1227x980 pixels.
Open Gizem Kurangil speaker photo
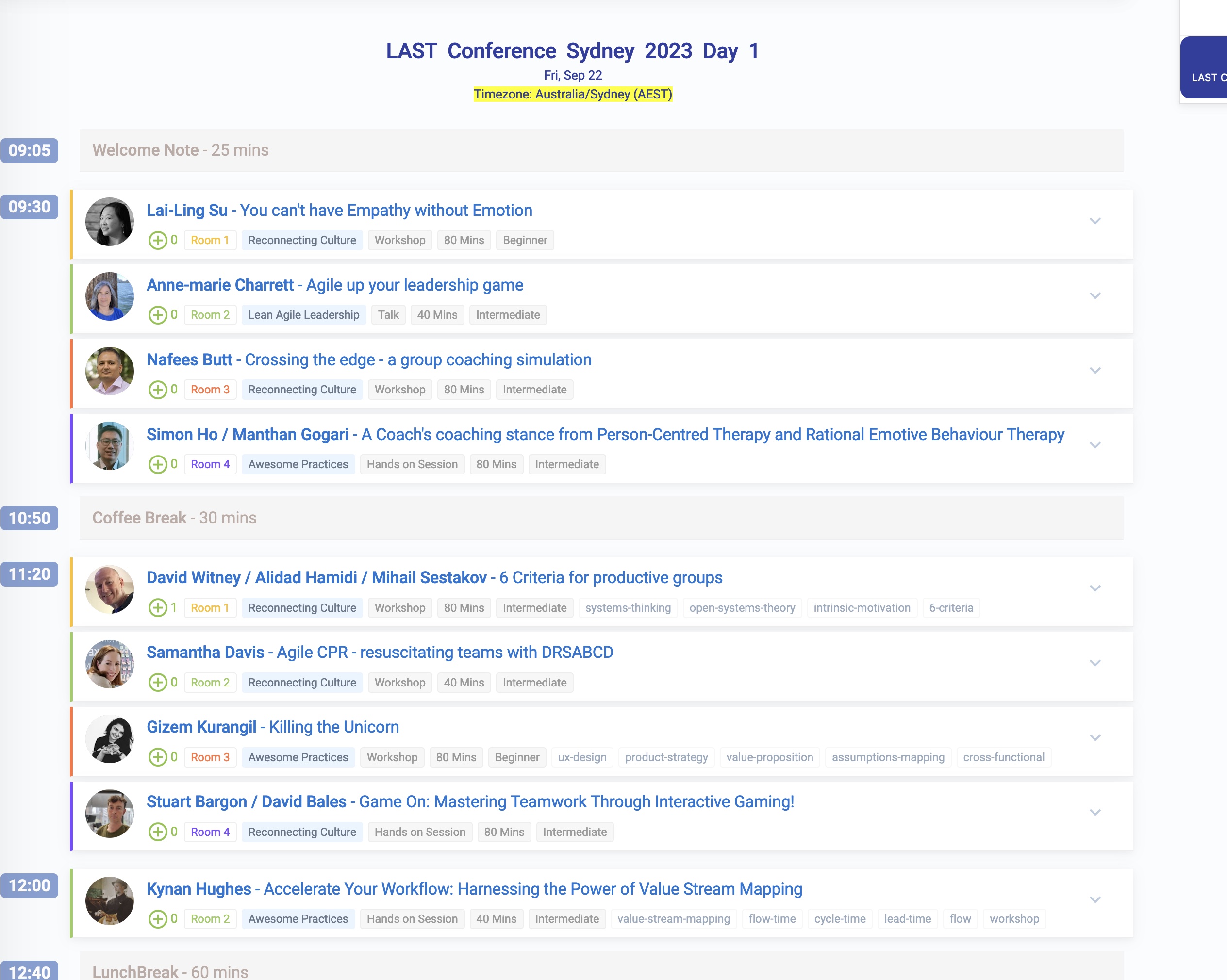click(x=109, y=738)
